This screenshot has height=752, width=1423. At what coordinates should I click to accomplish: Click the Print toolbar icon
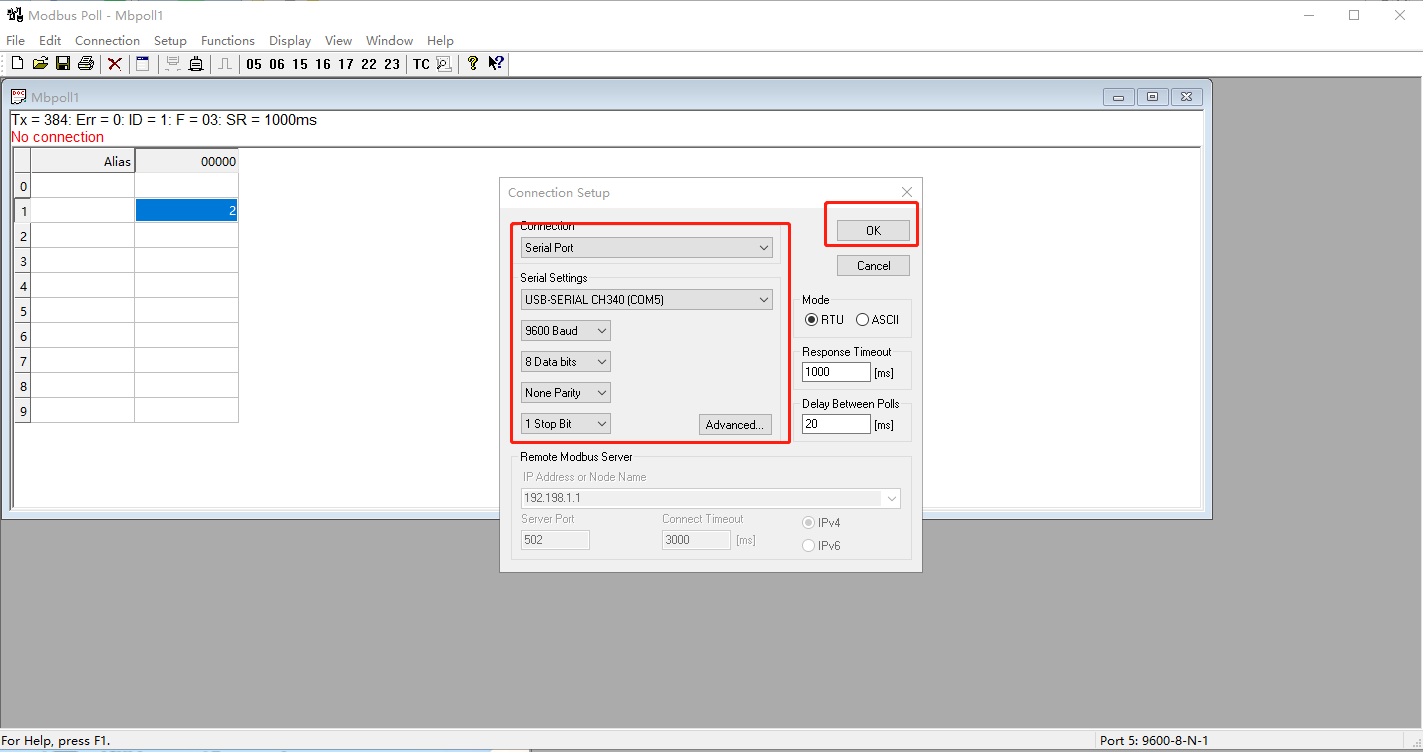point(86,64)
